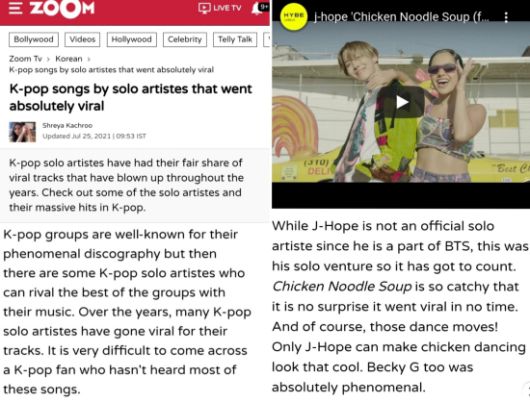Image resolution: width=530 pixels, height=403 pixels.
Task: Select the Celebrity category tab
Action: pyautogui.click(x=185, y=40)
